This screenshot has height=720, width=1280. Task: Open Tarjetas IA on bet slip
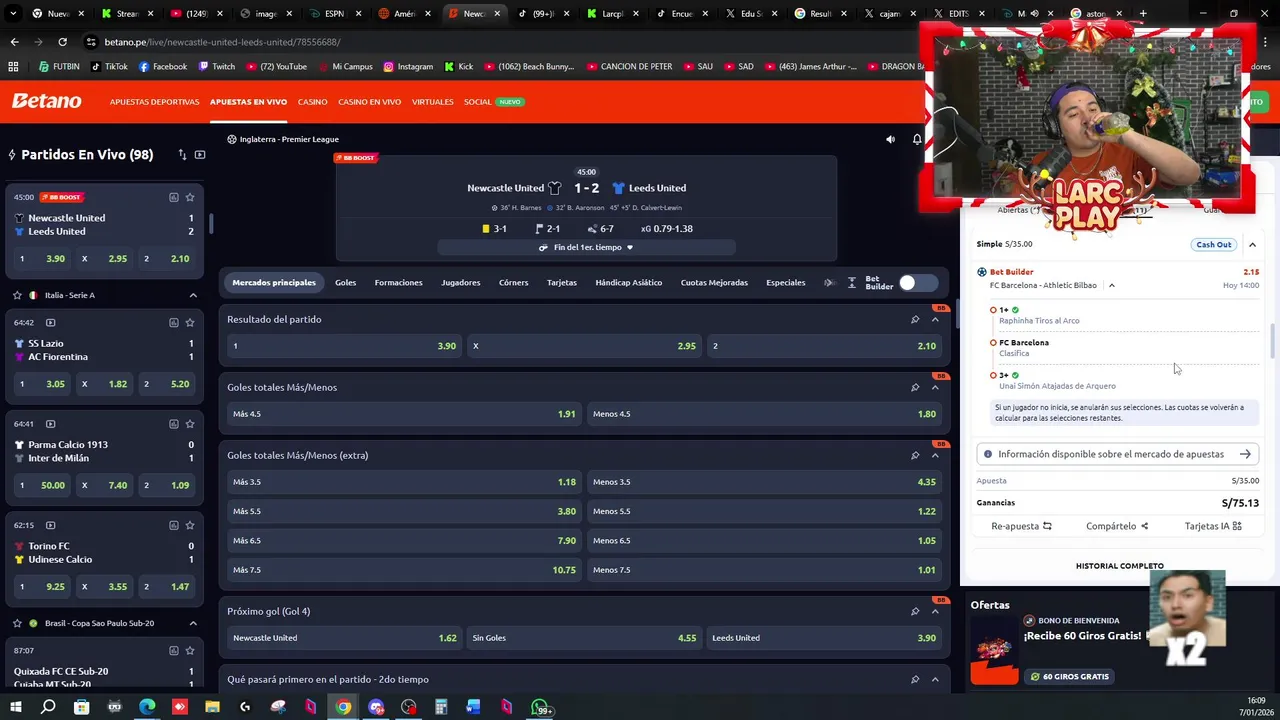click(x=1213, y=526)
